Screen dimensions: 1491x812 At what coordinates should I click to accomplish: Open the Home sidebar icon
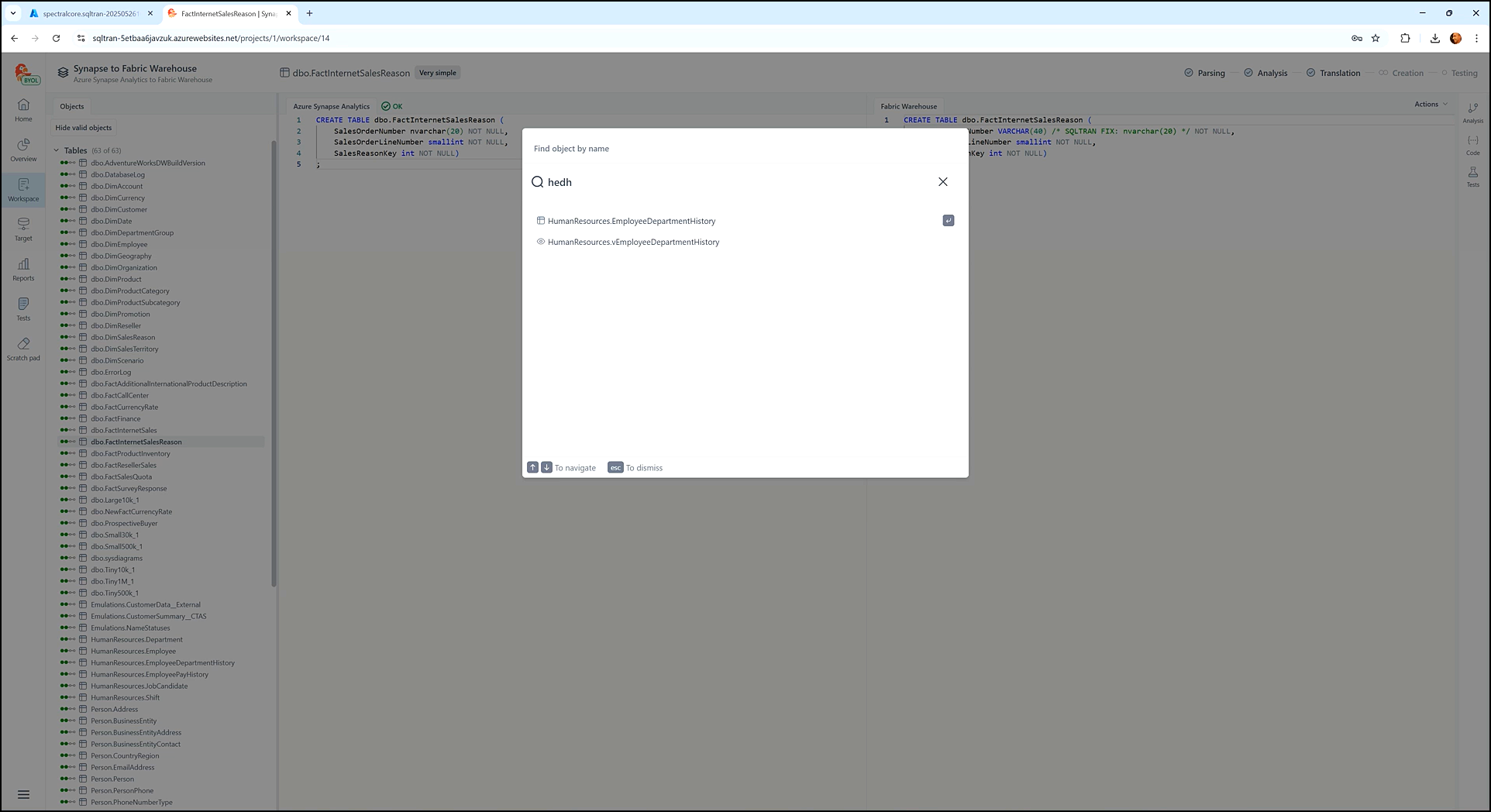point(23,109)
